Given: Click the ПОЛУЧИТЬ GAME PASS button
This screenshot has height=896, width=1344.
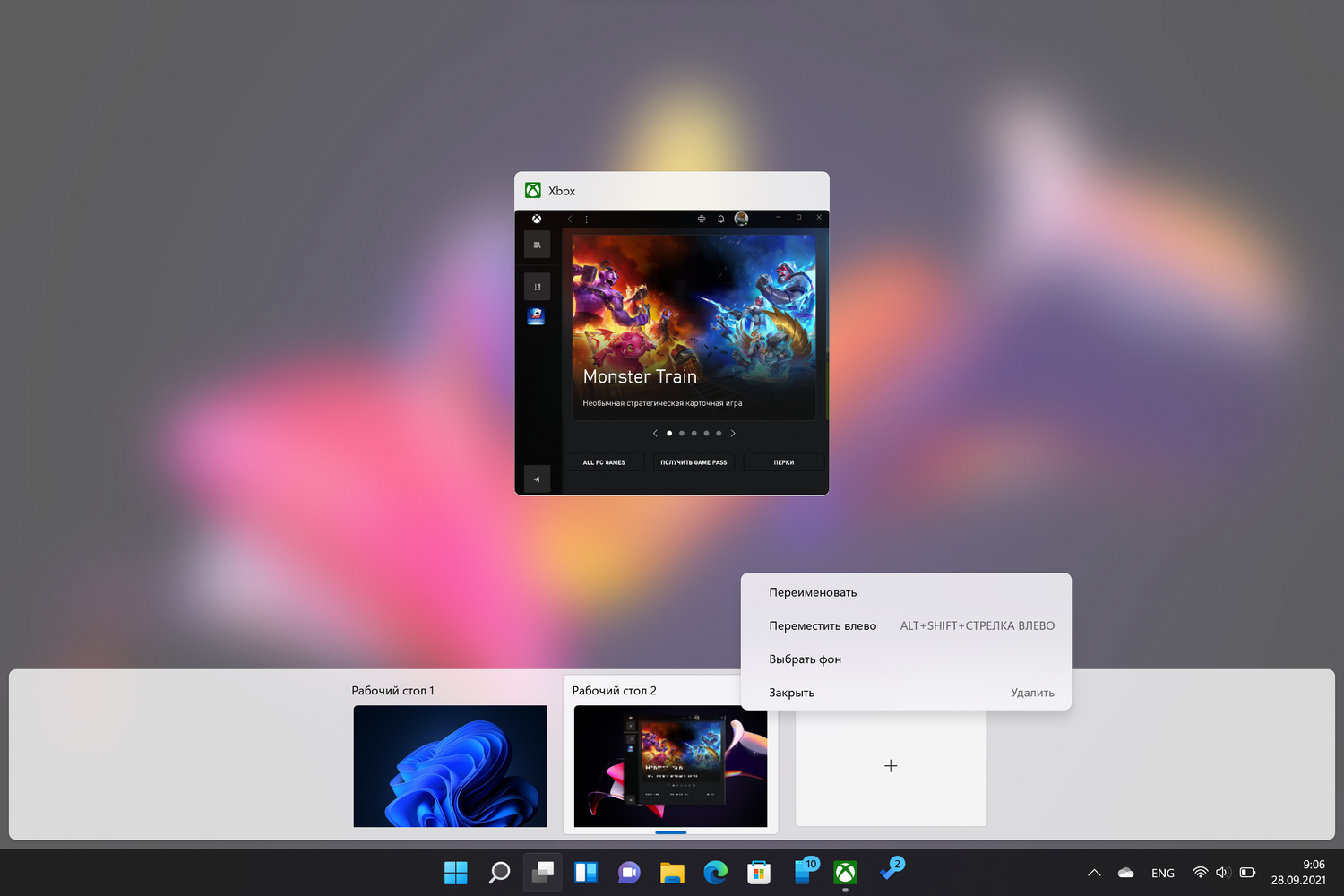Looking at the screenshot, I should (694, 462).
